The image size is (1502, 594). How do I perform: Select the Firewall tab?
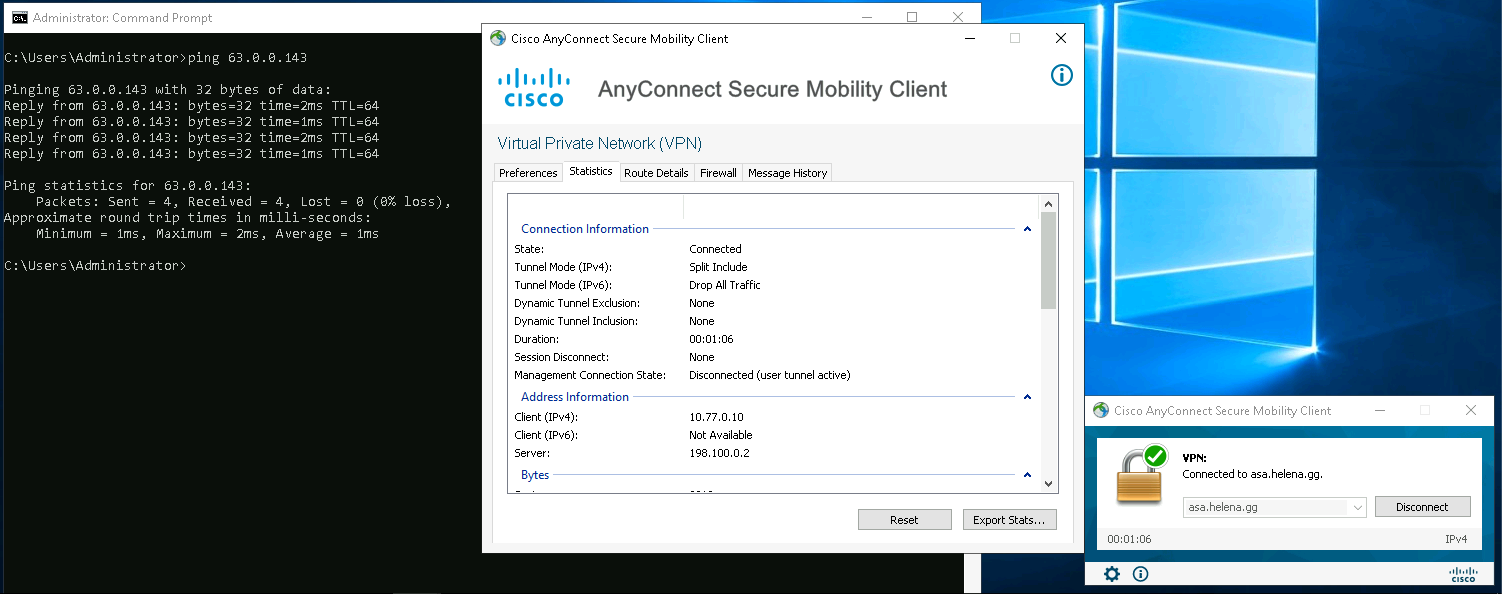[718, 173]
